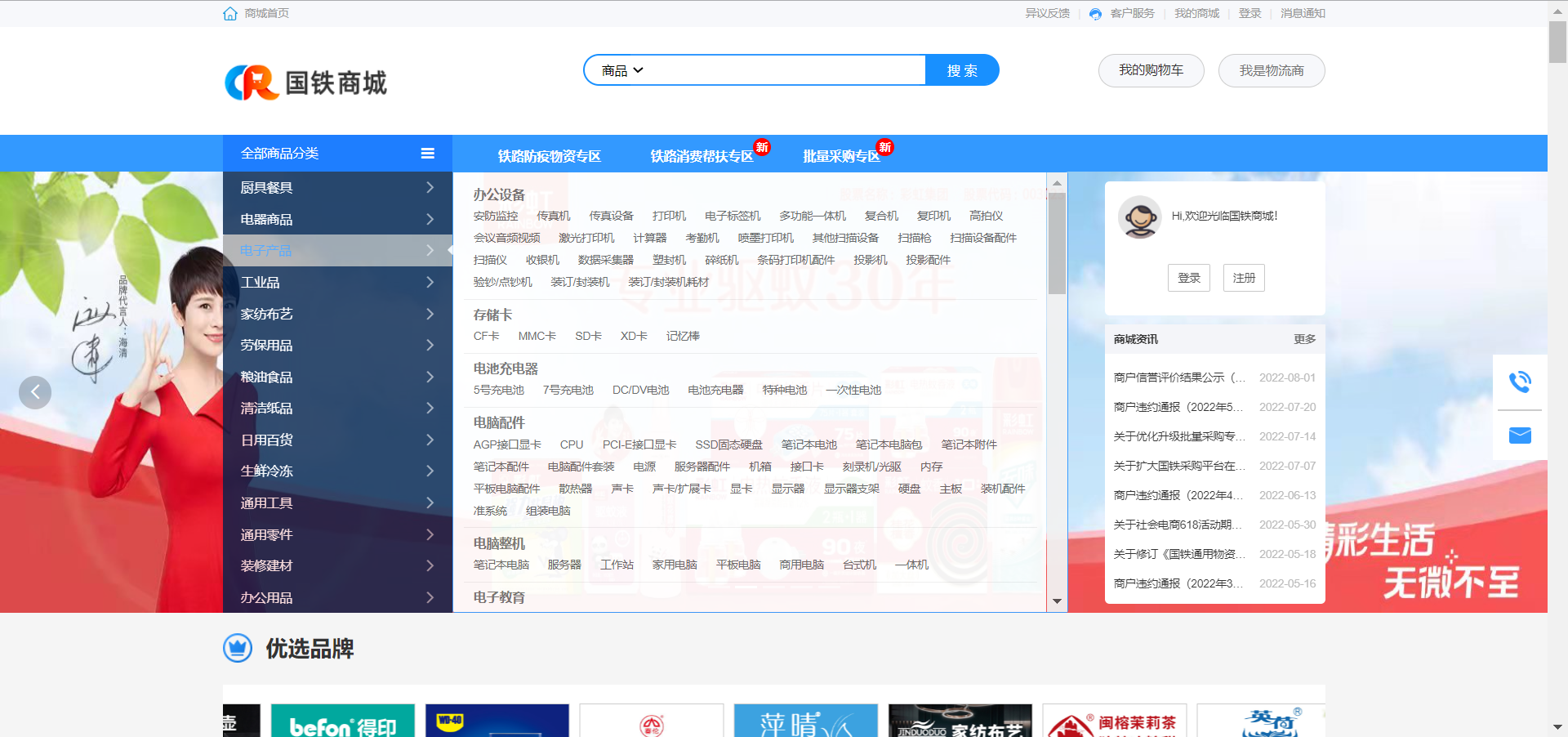Select 安防监控 under 办公设备
1568x737 pixels.
pos(496,216)
